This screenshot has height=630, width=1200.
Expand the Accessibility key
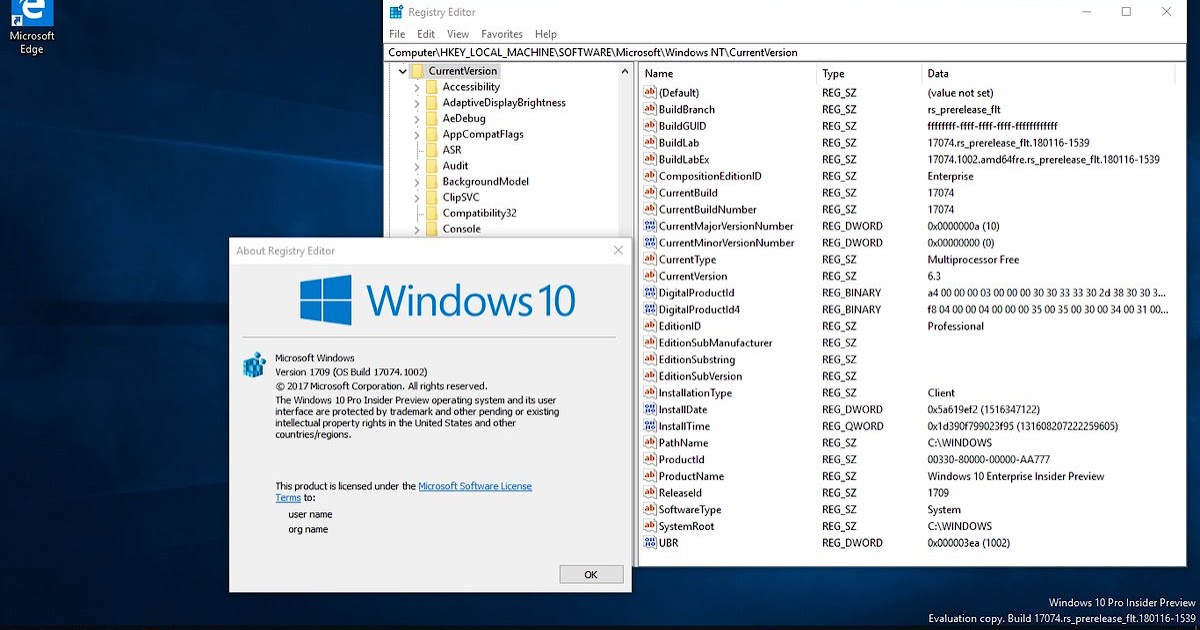419,86
